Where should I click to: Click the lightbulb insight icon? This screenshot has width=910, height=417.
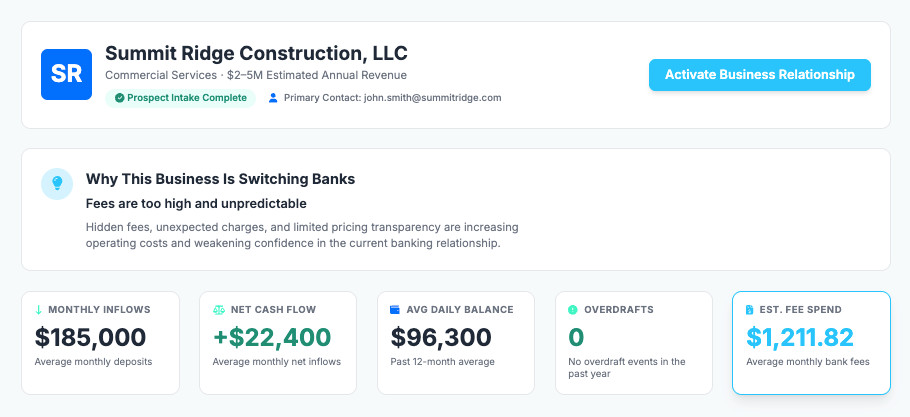[57, 183]
